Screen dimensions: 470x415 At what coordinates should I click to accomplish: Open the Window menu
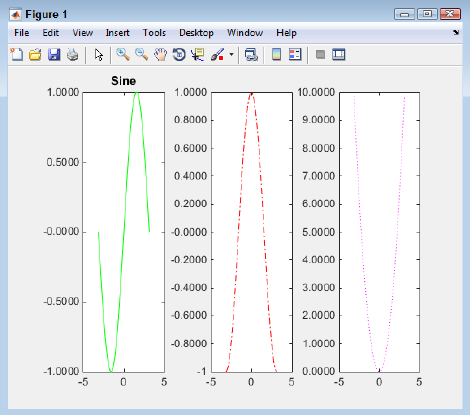coord(245,33)
